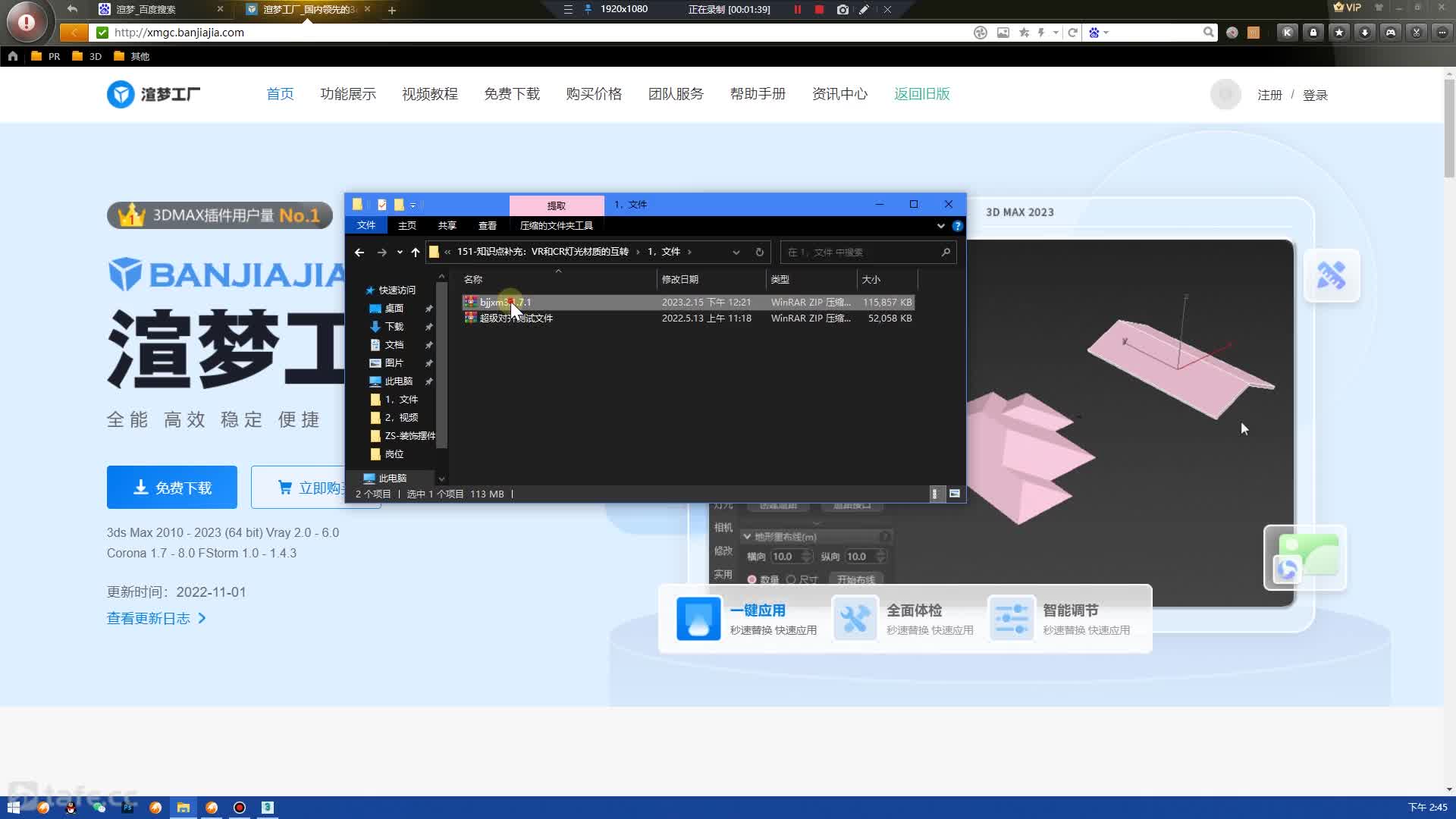The image size is (1456, 819).
Task: Open the 免费下载 nav item
Action: click(x=512, y=94)
